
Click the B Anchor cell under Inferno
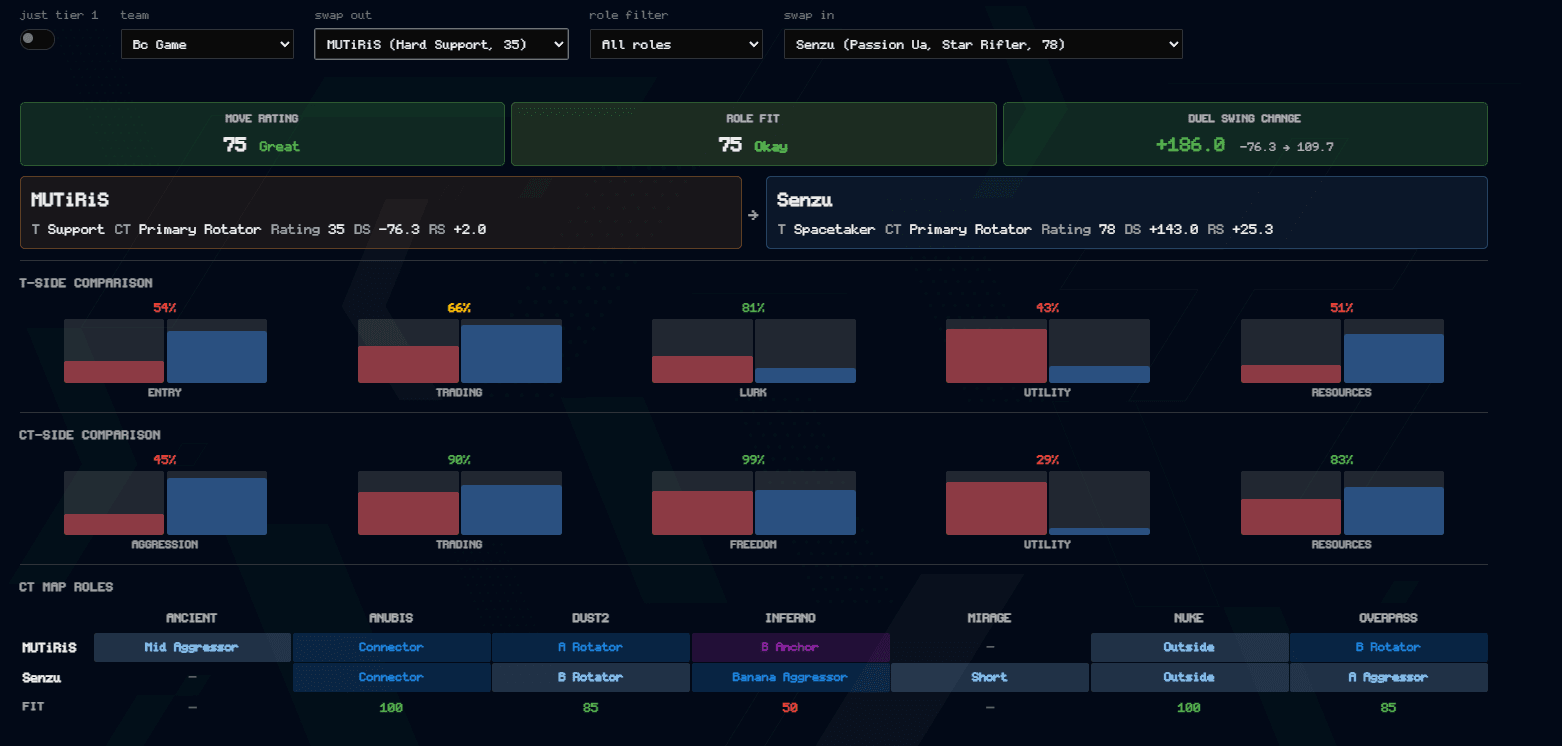point(790,647)
